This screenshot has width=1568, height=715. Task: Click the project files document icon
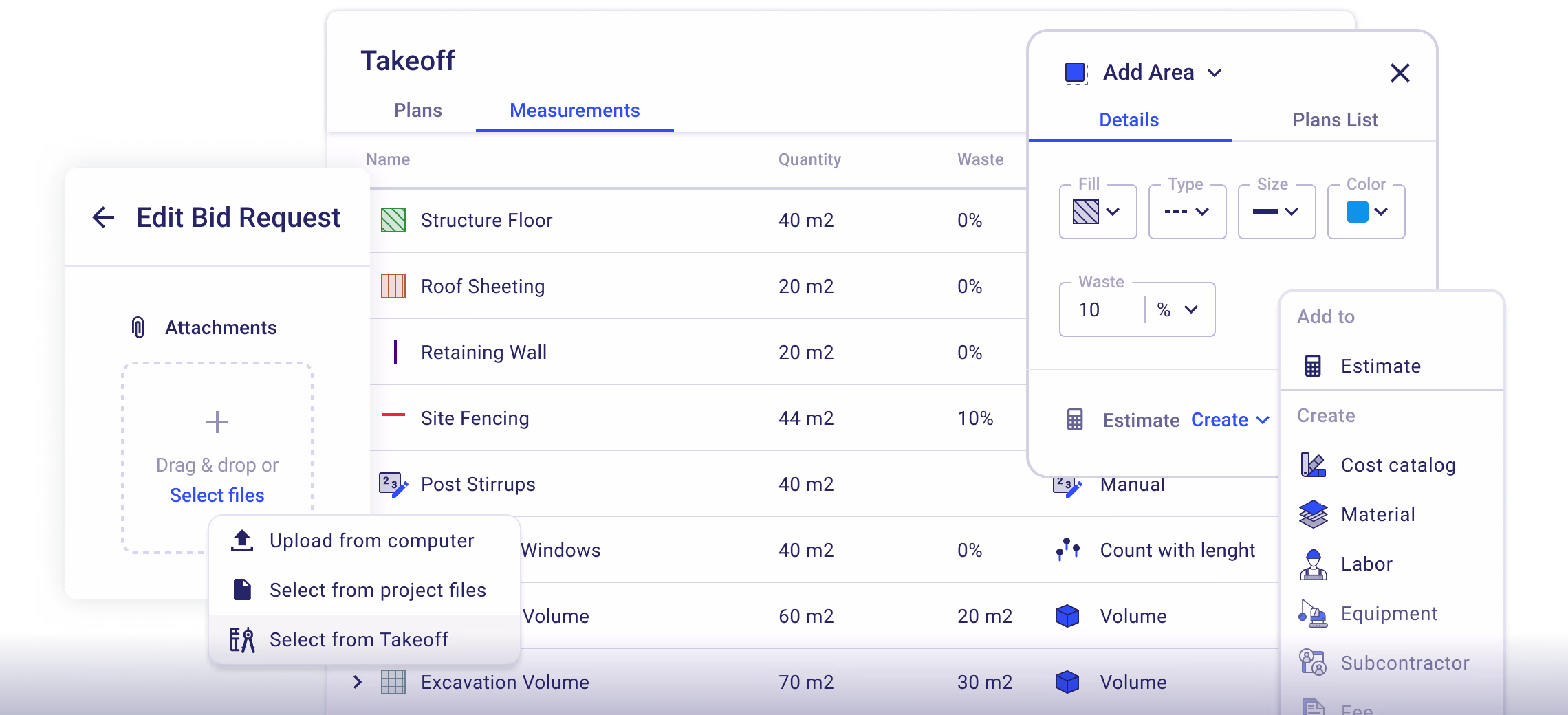tap(242, 590)
